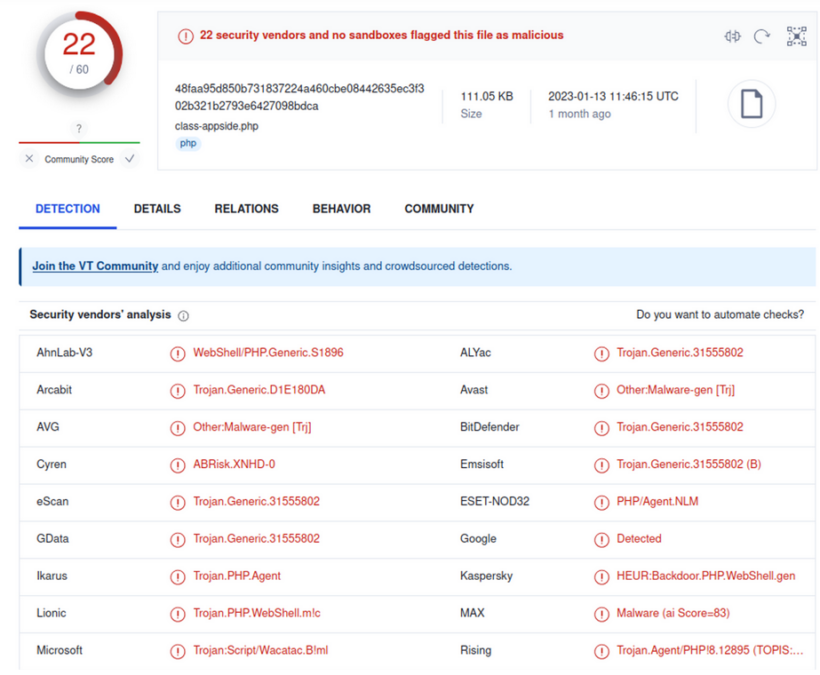820x675 pixels.
Task: Upvote the file with the checkmark vote icon
Action: point(128,158)
